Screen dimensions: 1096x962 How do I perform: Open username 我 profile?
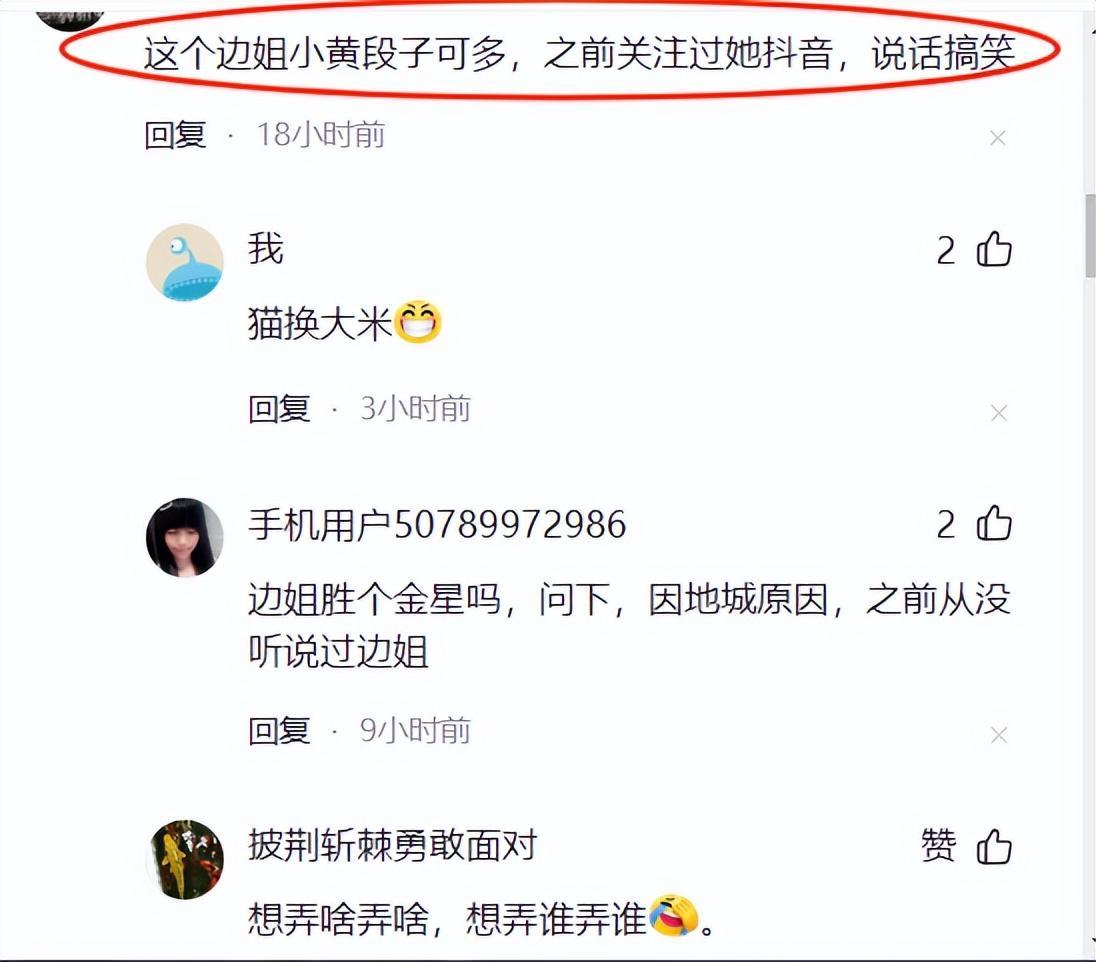point(266,249)
